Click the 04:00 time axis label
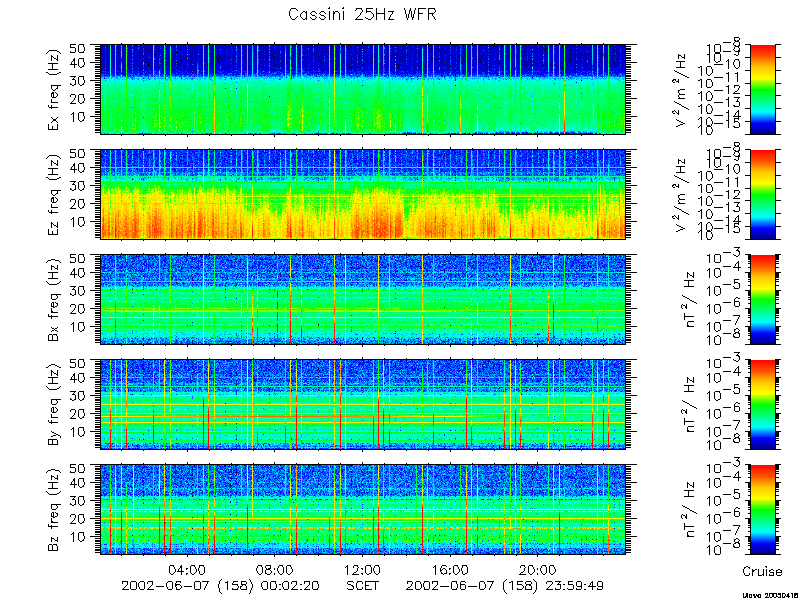Viewport: 800px width, 600px height. (187, 569)
